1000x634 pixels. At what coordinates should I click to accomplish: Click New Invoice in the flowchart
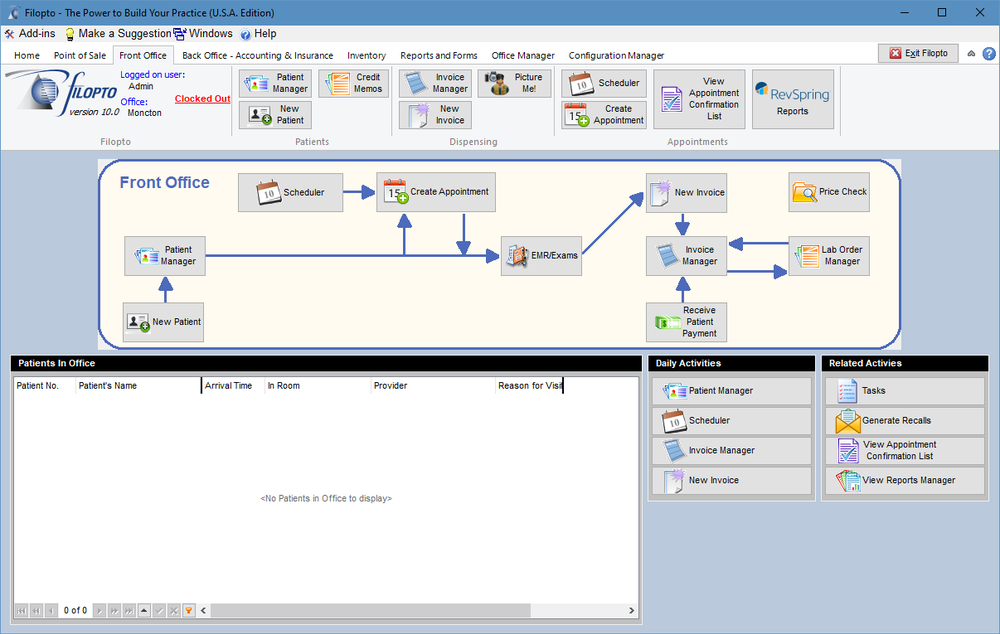click(x=686, y=193)
